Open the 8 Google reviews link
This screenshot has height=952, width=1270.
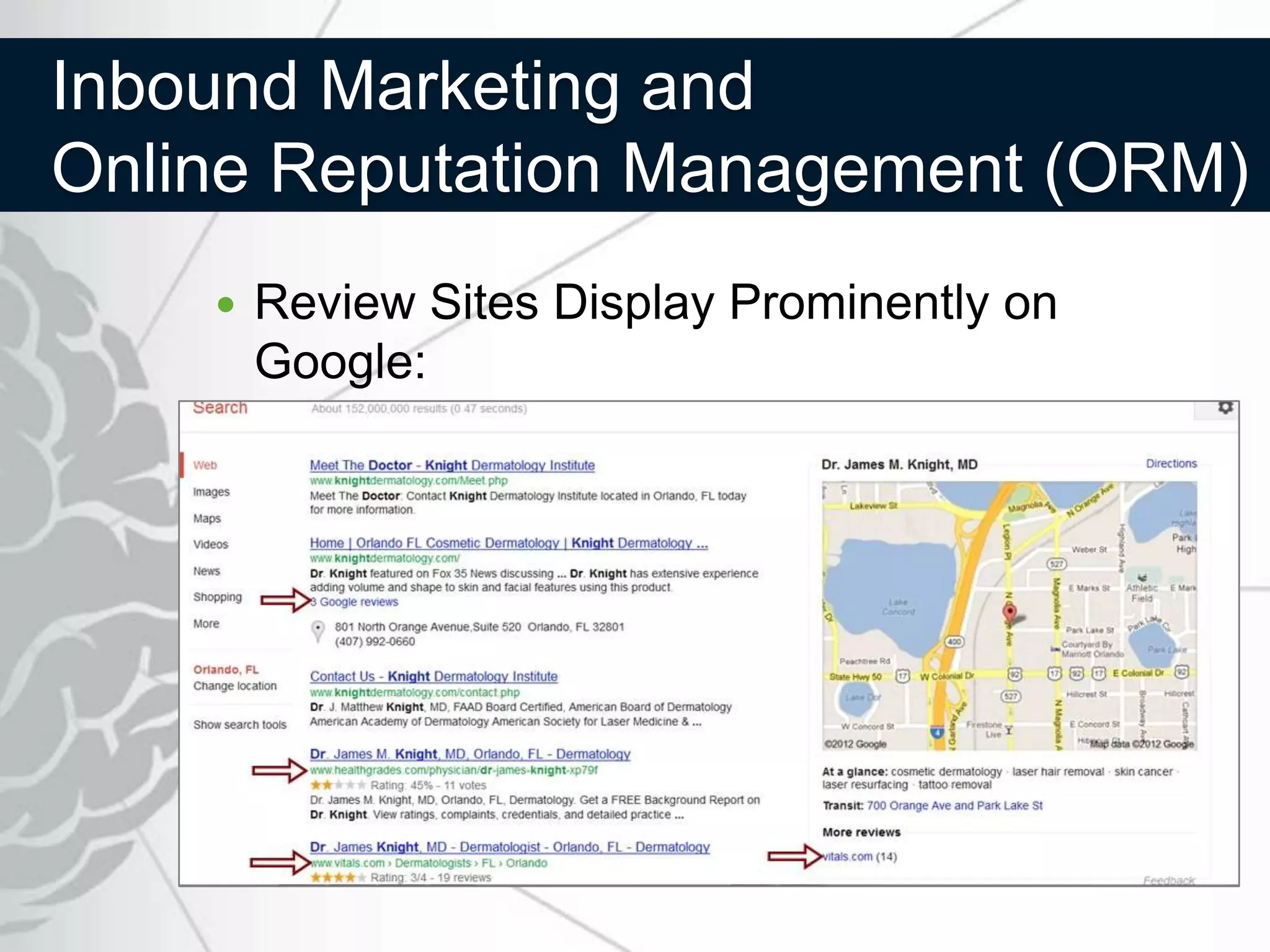pos(354,602)
